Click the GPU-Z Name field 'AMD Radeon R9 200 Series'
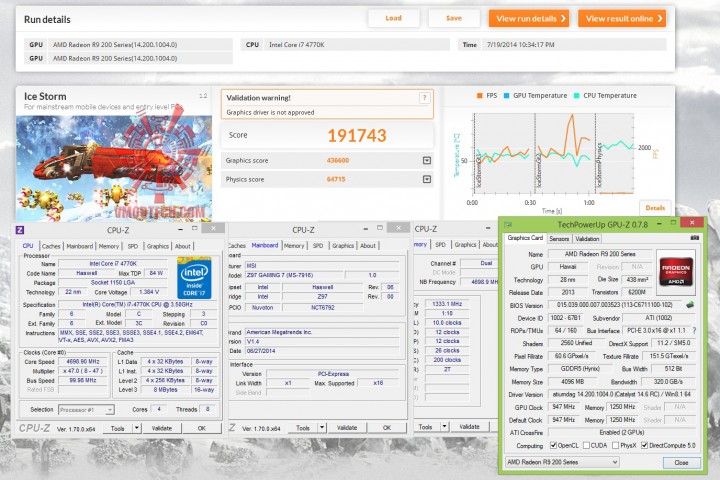 [600, 254]
